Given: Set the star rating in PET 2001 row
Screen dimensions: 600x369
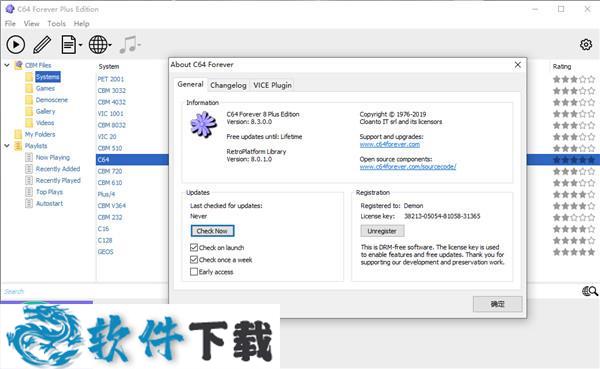Looking at the screenshot, I should pyautogui.click(x=574, y=79).
